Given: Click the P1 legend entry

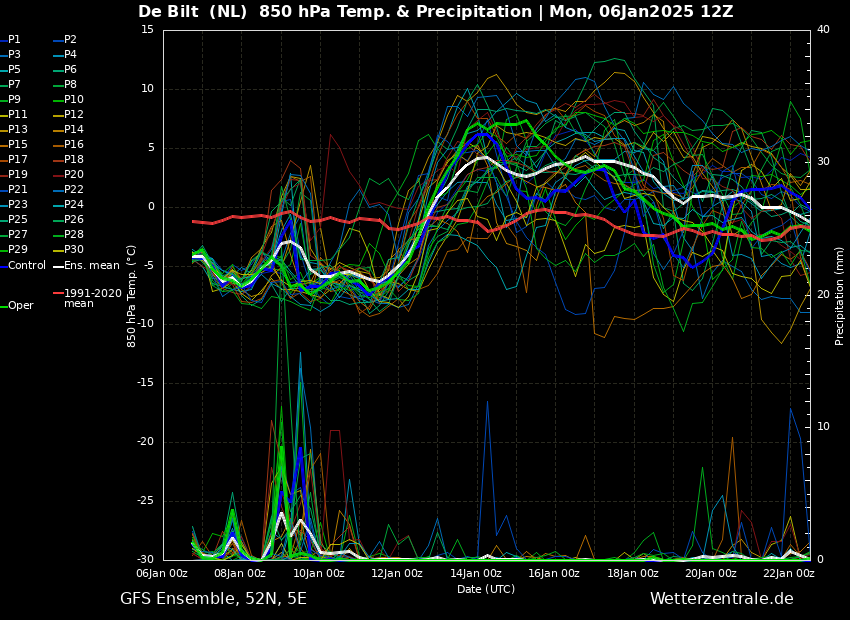Looking at the screenshot, I should [x=10, y=40].
